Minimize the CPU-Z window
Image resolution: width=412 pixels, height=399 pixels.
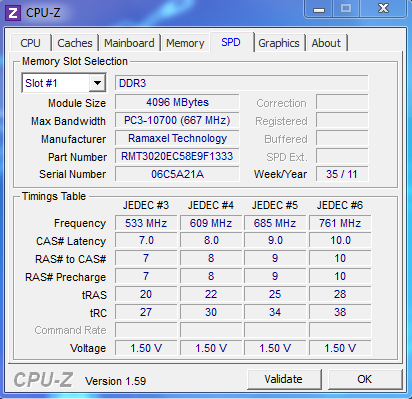click(319, 9)
